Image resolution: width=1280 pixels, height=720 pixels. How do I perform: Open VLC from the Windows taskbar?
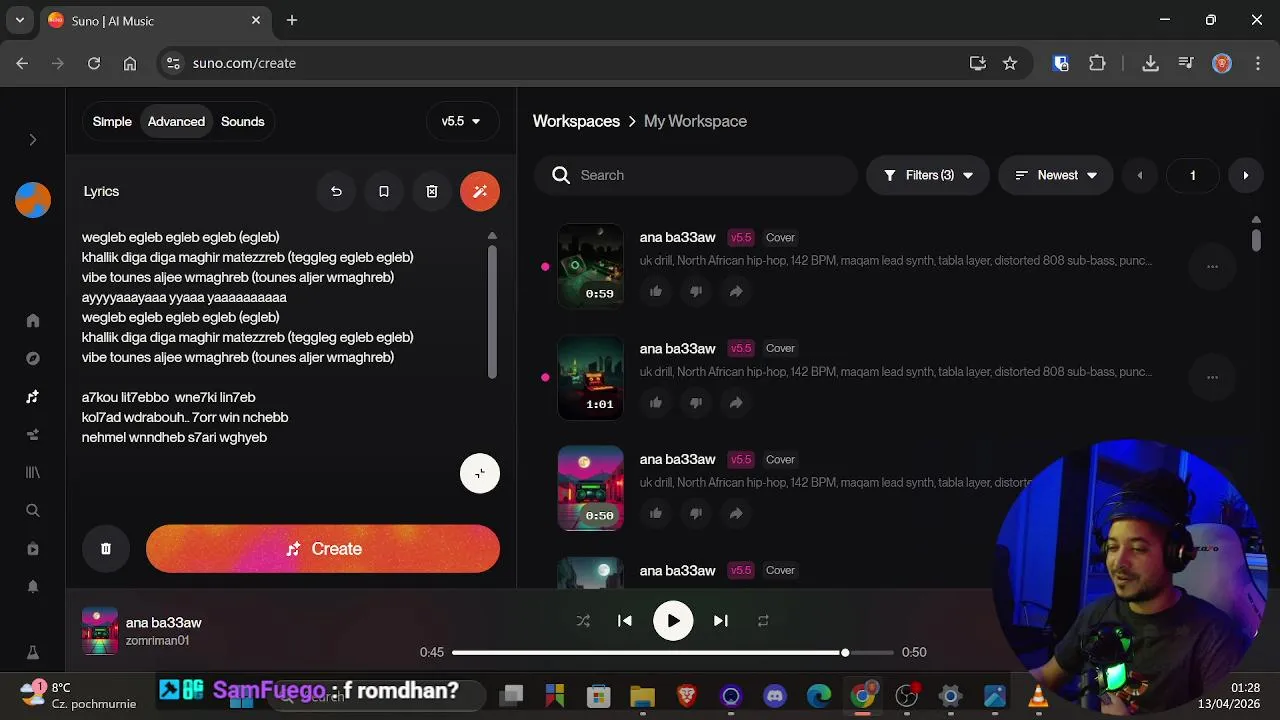[1038, 696]
